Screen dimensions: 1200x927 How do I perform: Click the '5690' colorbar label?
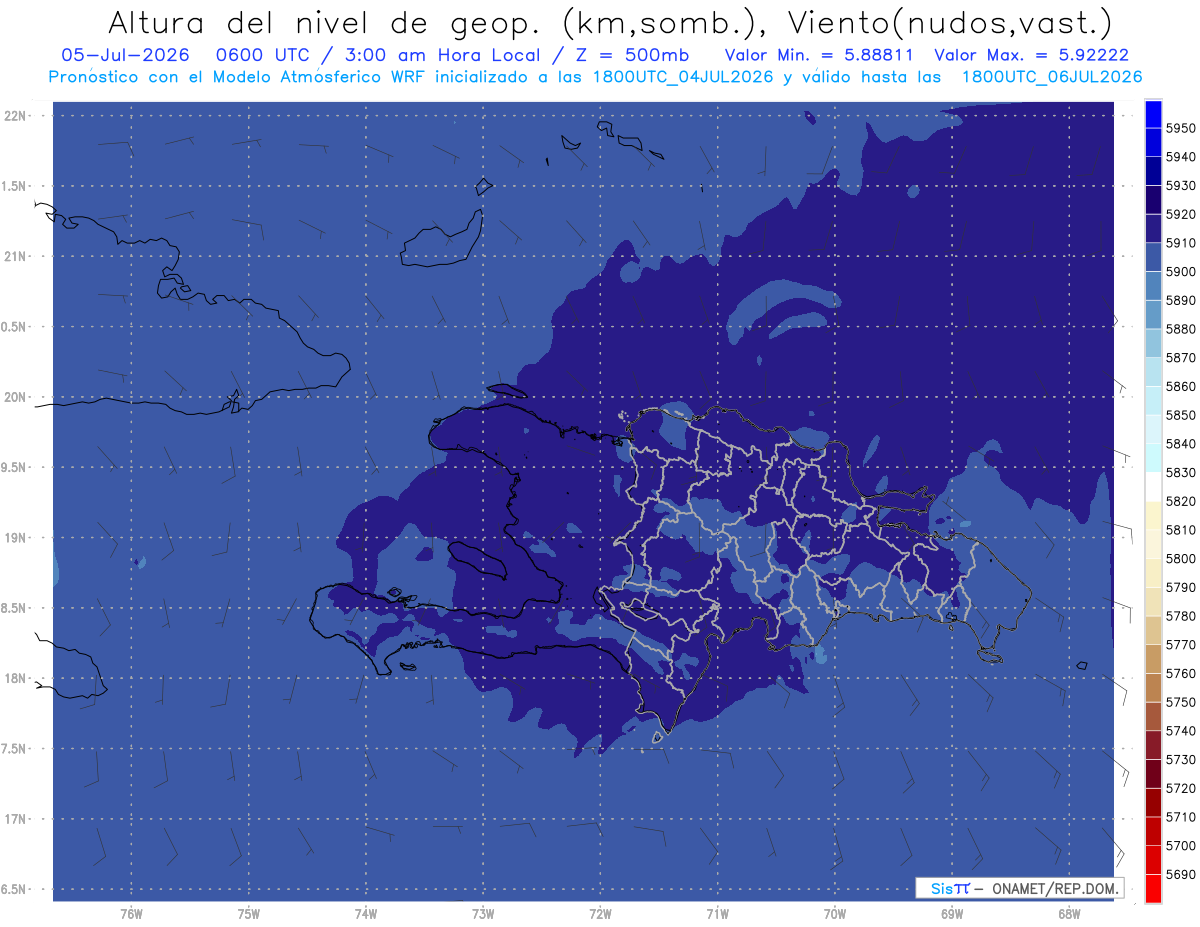(x=1180, y=874)
